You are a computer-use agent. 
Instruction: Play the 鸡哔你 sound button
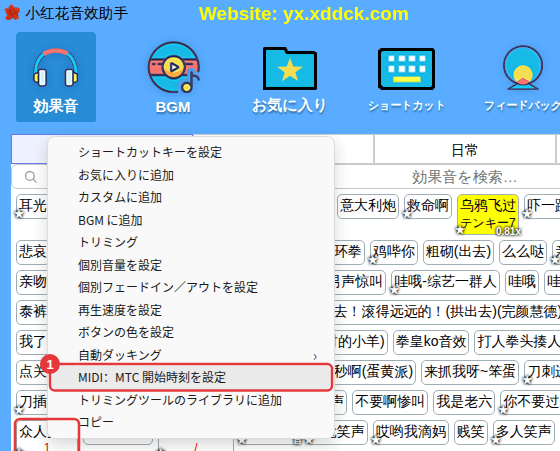[x=394, y=252]
